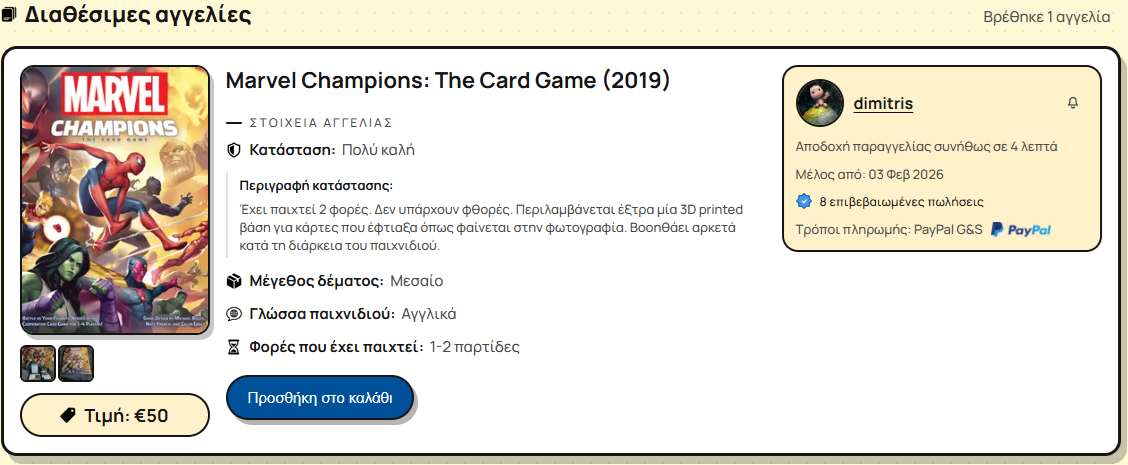Click the bell notification icon beside dimitris
This screenshot has width=1128, height=465.
point(1073,103)
